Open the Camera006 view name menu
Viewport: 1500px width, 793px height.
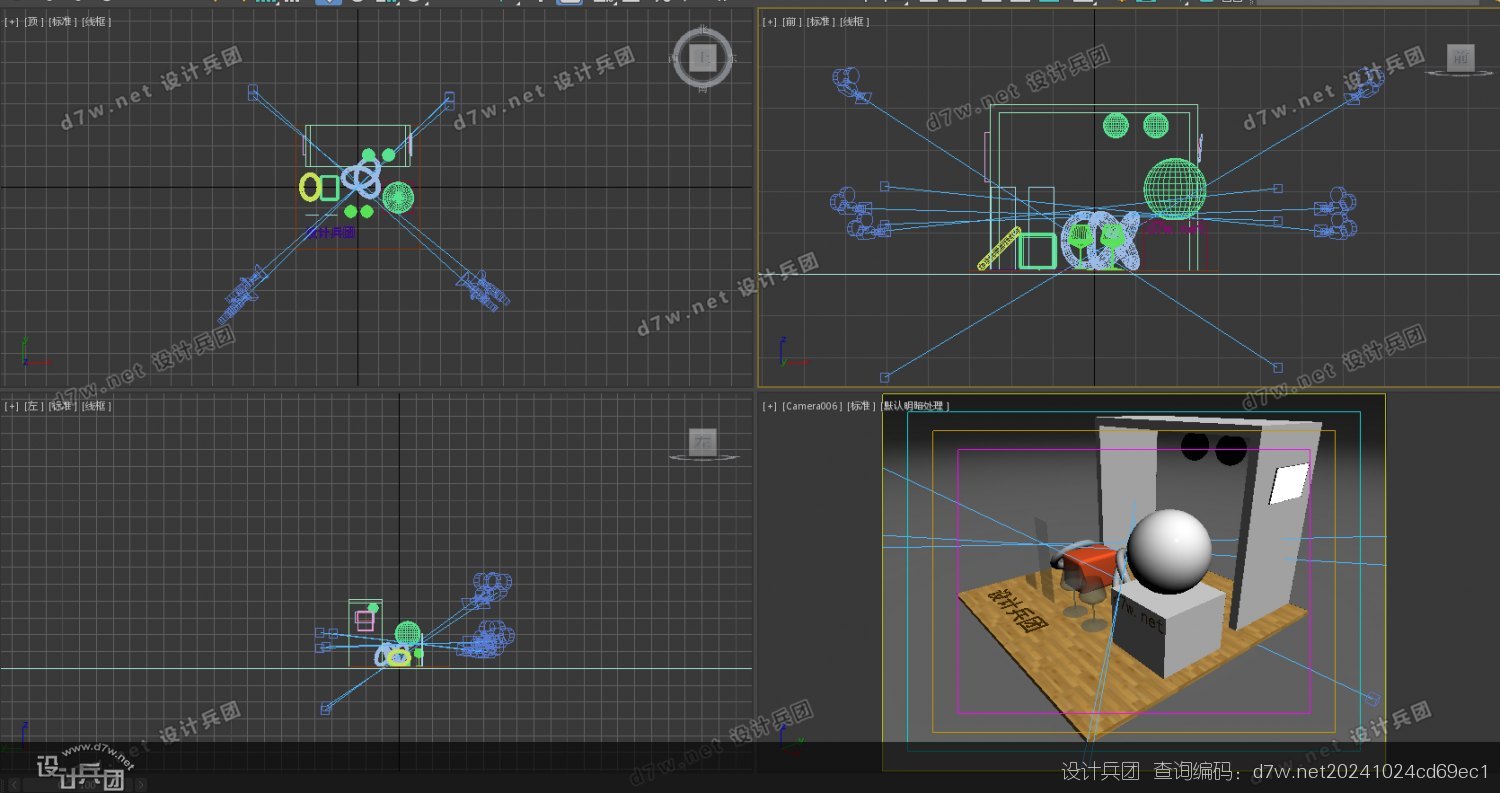(x=811, y=406)
